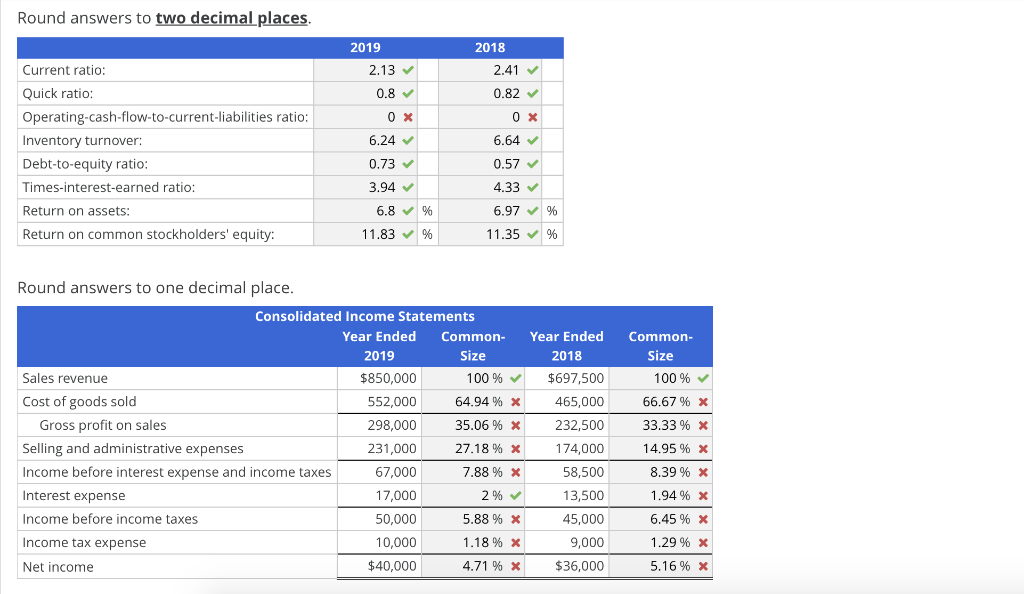Click green check beside 2019 return on assets

coord(408,211)
